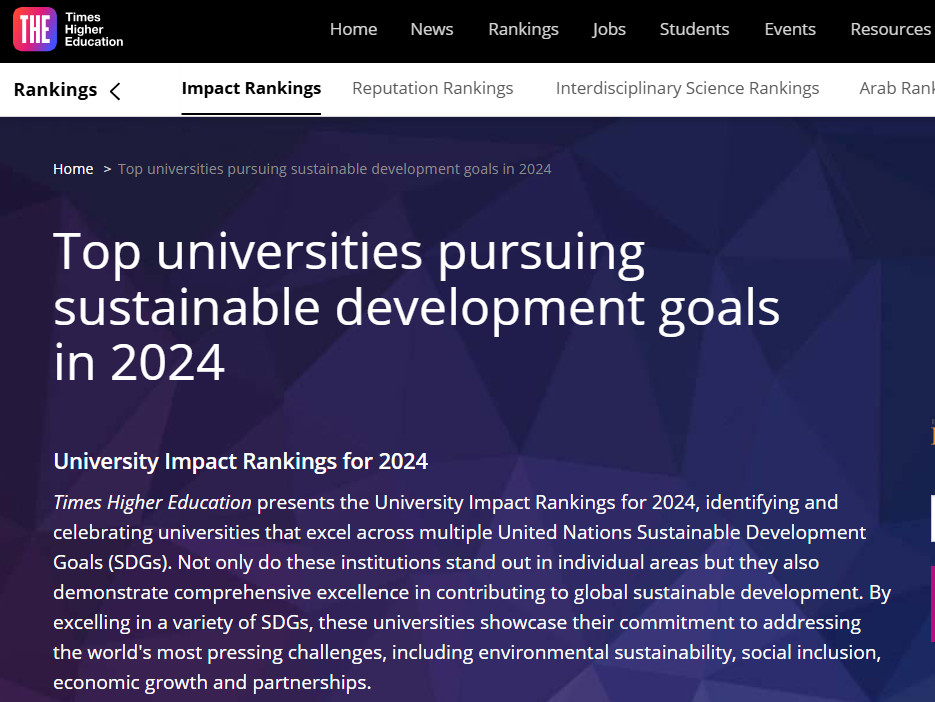Open the Jobs menu item
Screen dimensions: 935x702
pyautogui.click(x=609, y=29)
